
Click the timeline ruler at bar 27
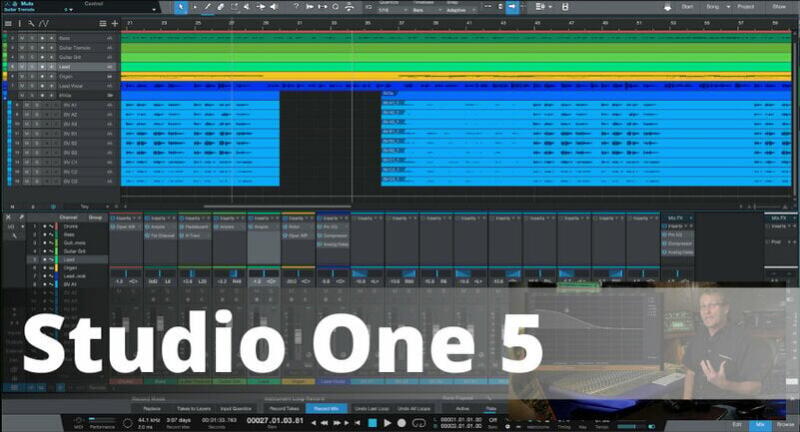point(233,22)
